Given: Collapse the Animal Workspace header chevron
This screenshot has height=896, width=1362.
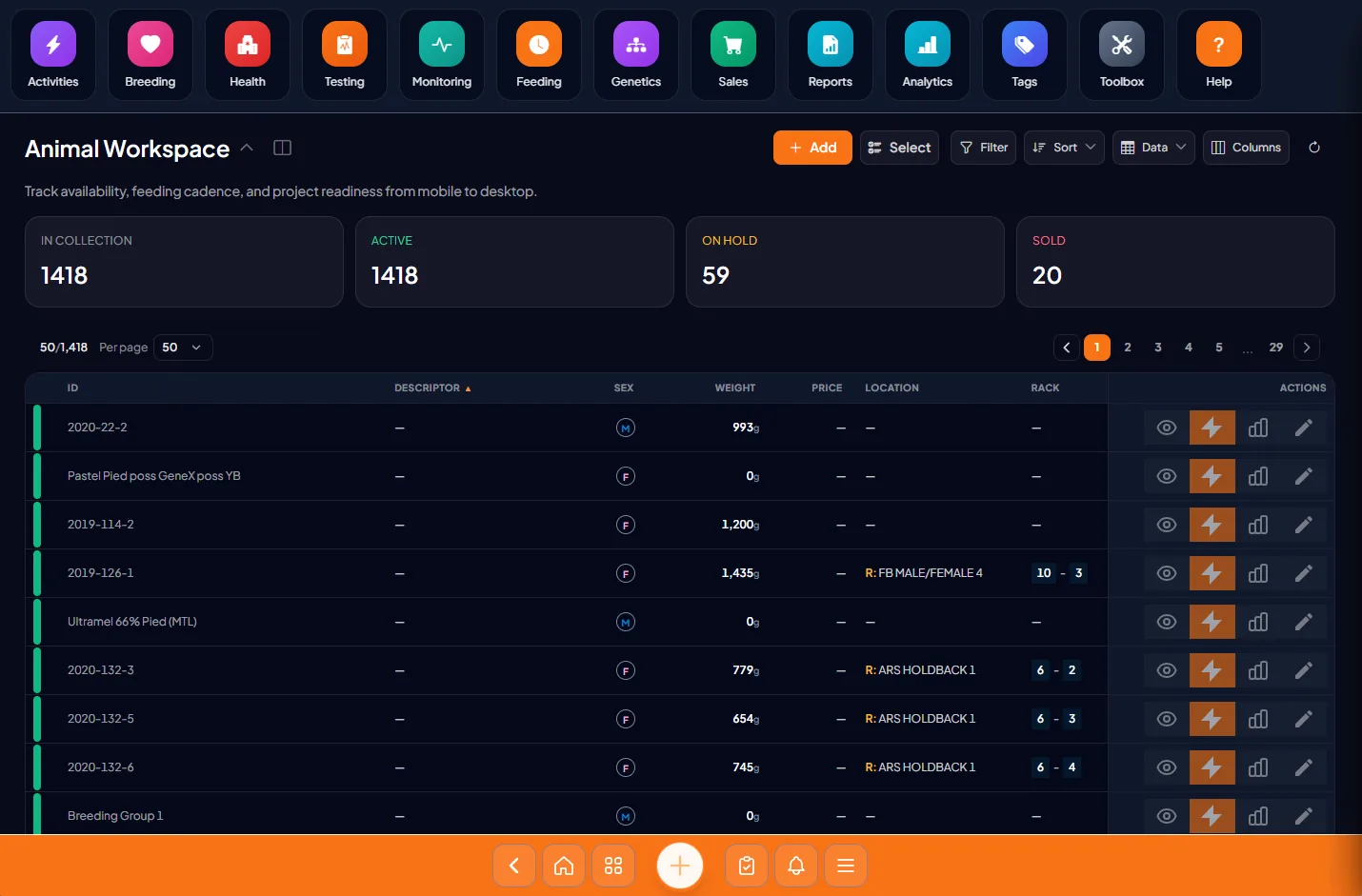Looking at the screenshot, I should 247,148.
